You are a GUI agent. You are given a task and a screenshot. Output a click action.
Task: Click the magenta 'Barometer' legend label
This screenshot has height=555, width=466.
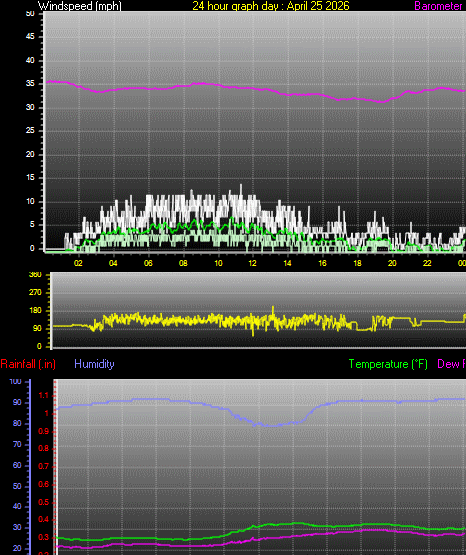click(438, 6)
